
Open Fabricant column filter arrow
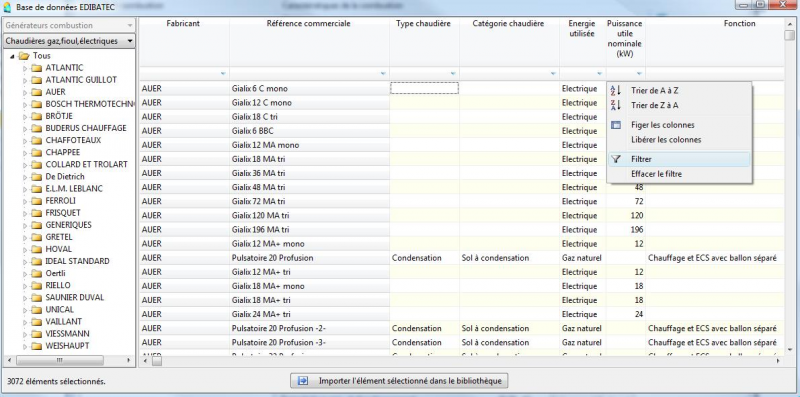coord(223,74)
